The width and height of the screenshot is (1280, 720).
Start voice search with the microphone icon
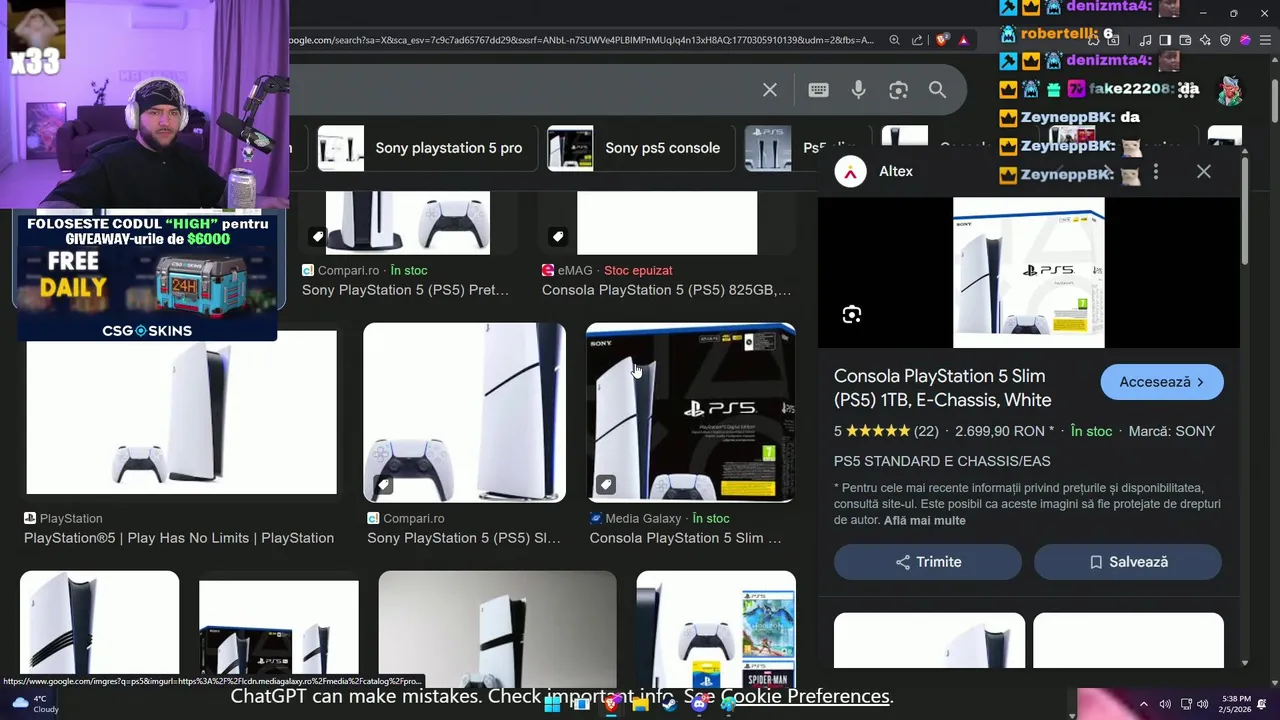point(858,90)
